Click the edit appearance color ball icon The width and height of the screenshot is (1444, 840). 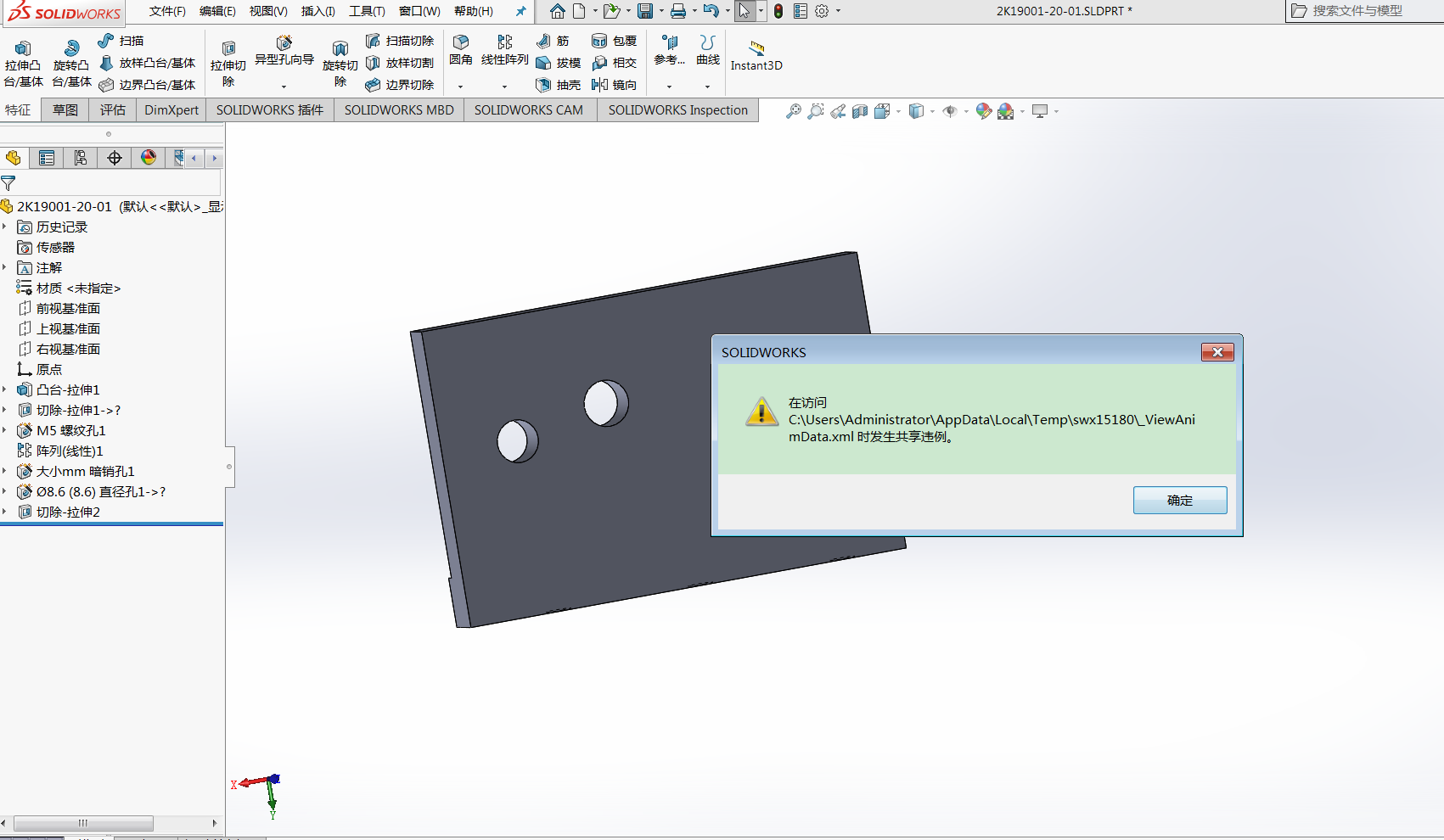pyautogui.click(x=983, y=111)
